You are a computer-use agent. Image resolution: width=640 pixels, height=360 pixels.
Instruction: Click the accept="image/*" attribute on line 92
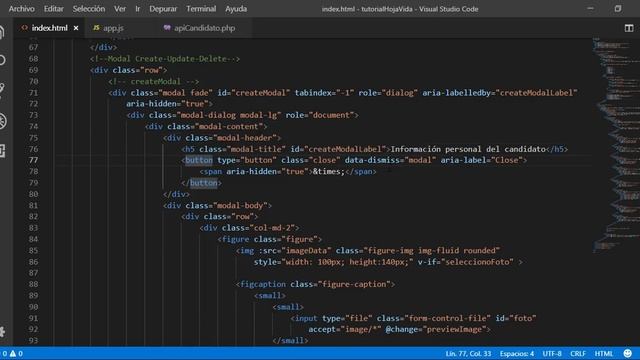[344, 329]
